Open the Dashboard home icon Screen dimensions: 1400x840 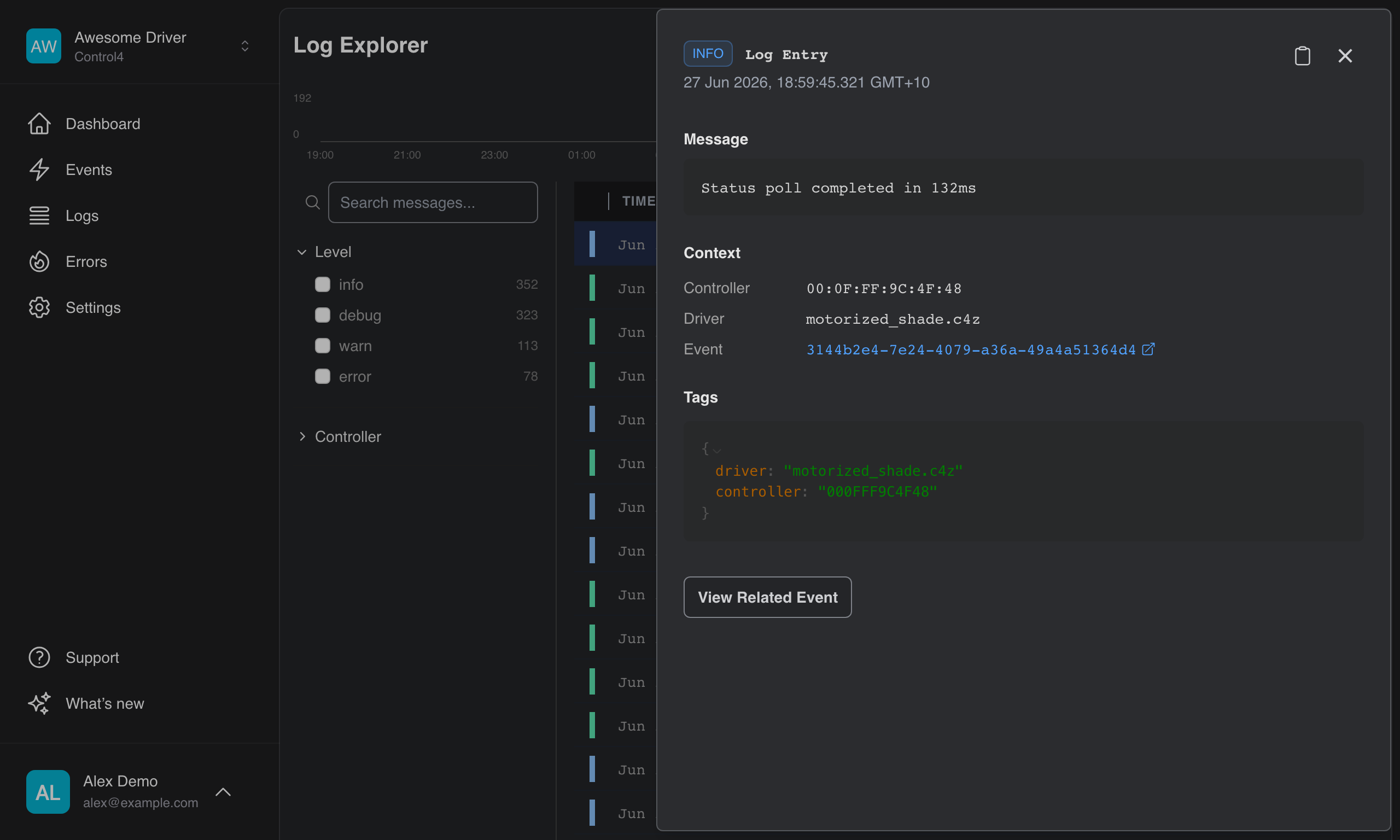39,124
